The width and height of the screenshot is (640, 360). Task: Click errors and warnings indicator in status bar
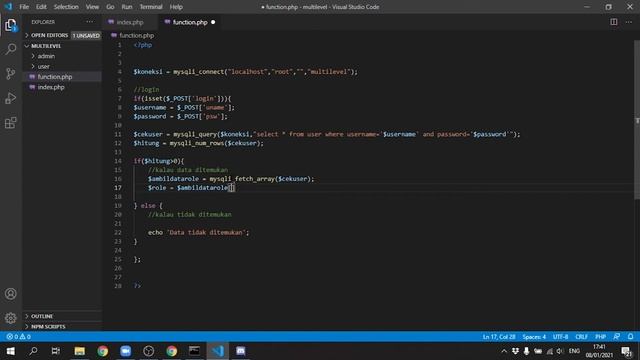pos(18,337)
